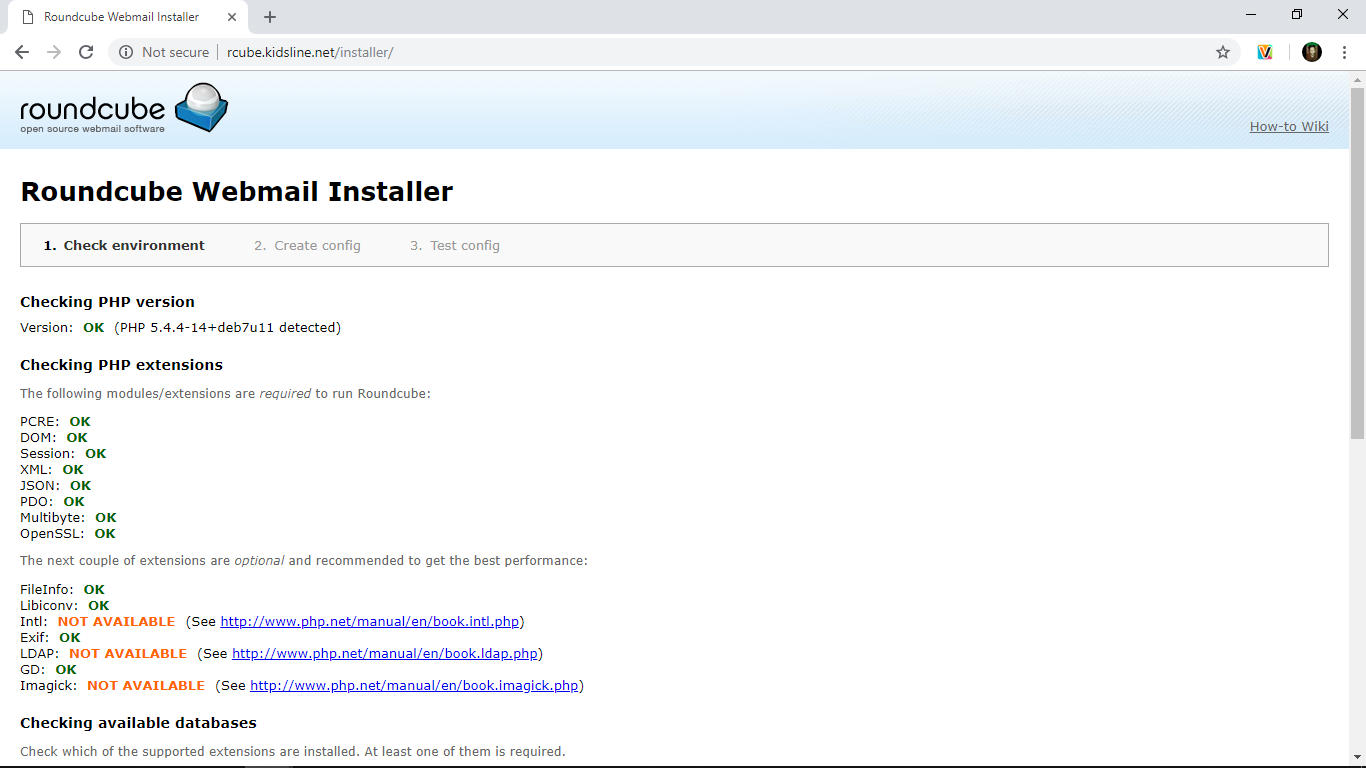Click the Intl NOT AVAILABLE status
Viewport: 1366px width, 768px height.
pos(116,621)
